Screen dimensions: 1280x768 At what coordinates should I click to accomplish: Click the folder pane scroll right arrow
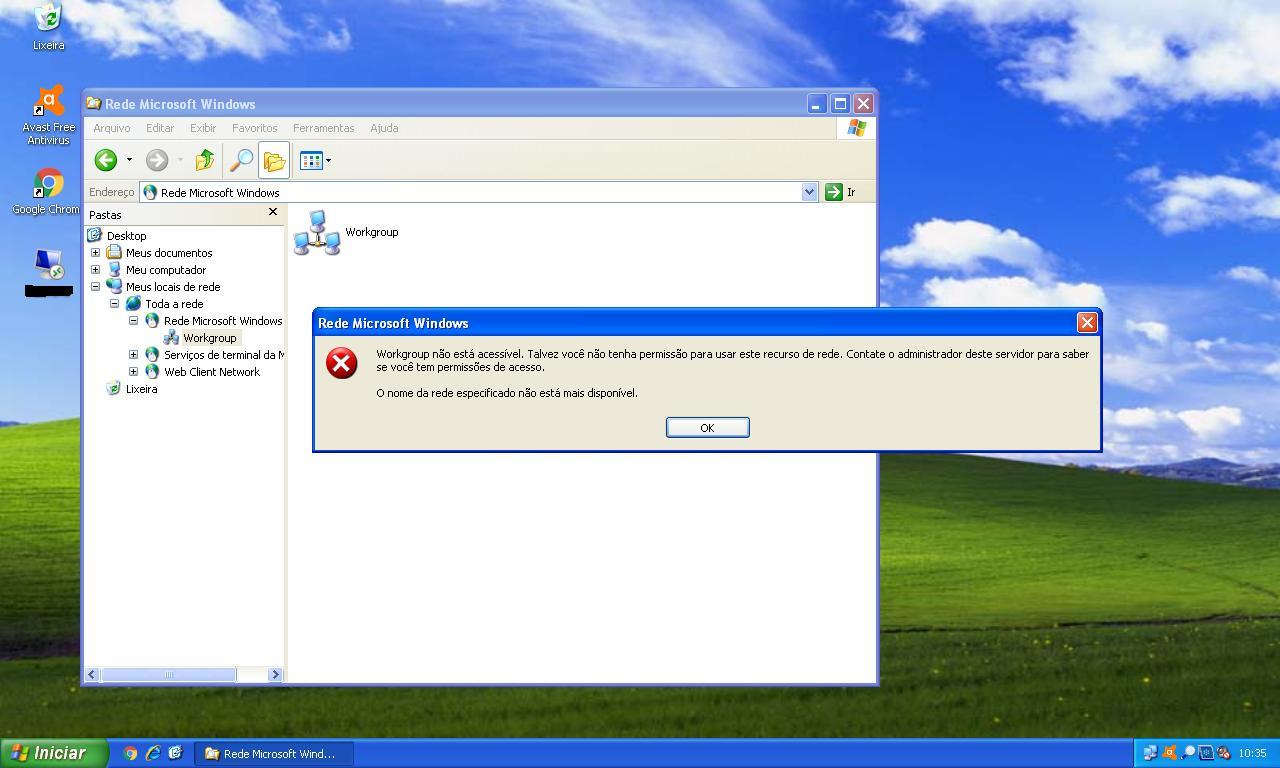click(275, 675)
